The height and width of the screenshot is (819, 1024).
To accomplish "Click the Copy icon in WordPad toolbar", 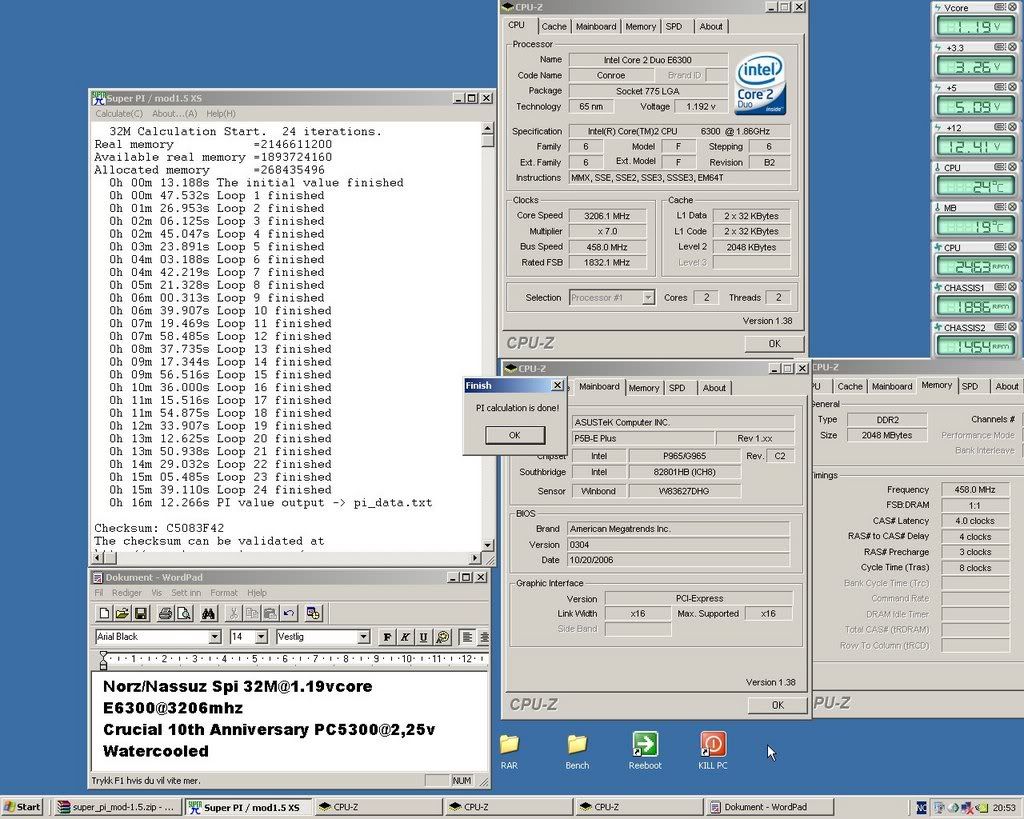I will pyautogui.click(x=251, y=613).
